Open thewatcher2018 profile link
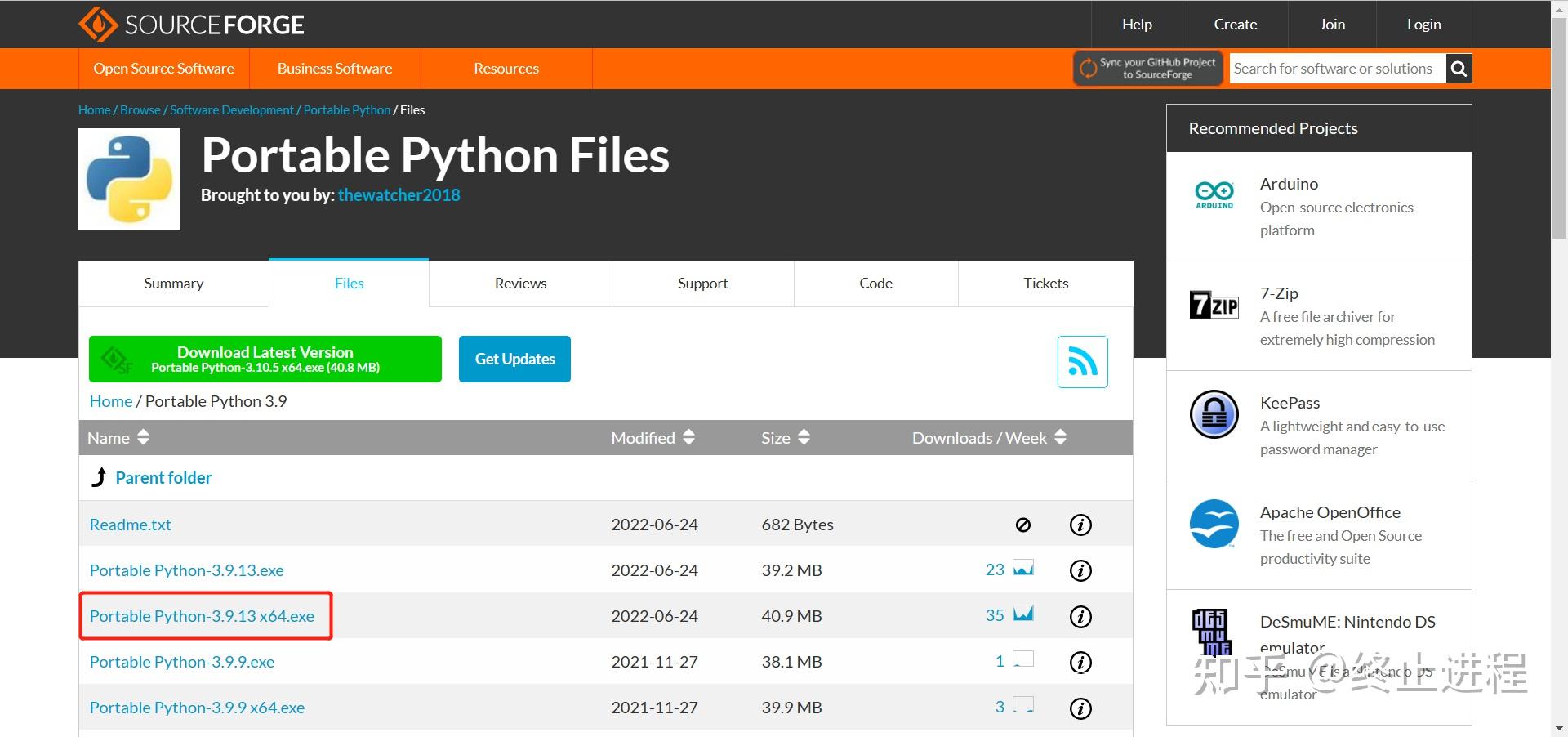Viewport: 1568px width, 737px height. [399, 194]
